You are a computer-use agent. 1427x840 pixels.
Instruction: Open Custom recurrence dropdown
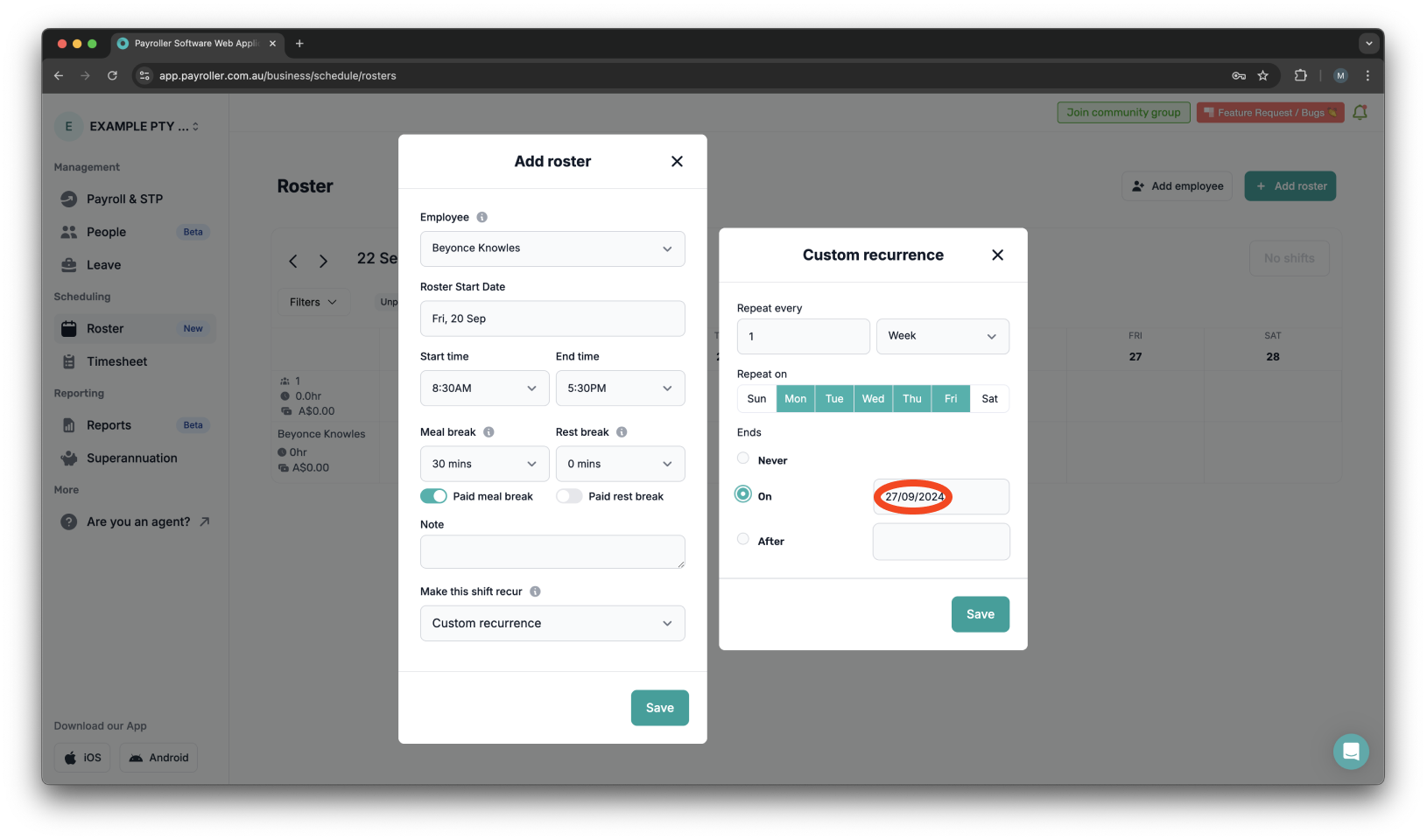click(x=552, y=623)
